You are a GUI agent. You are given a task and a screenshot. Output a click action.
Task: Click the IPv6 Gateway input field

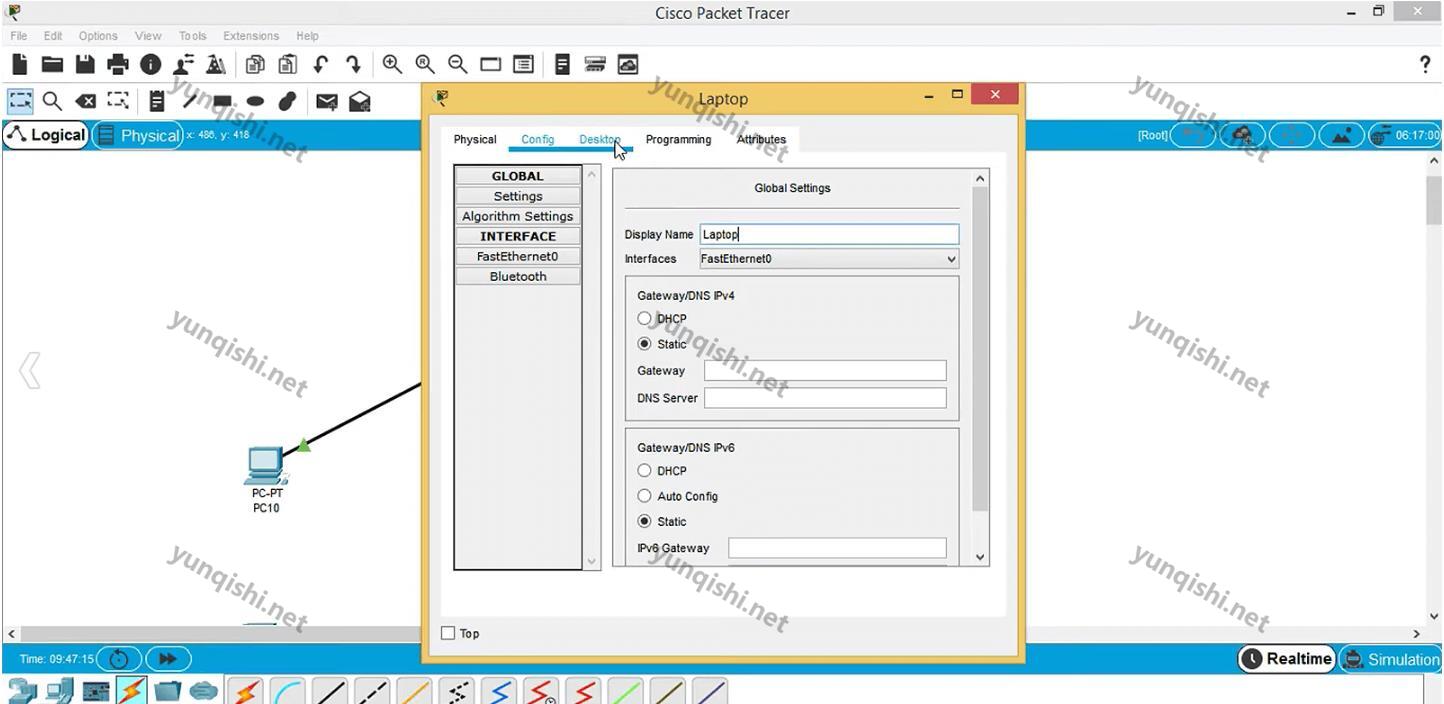click(837, 548)
